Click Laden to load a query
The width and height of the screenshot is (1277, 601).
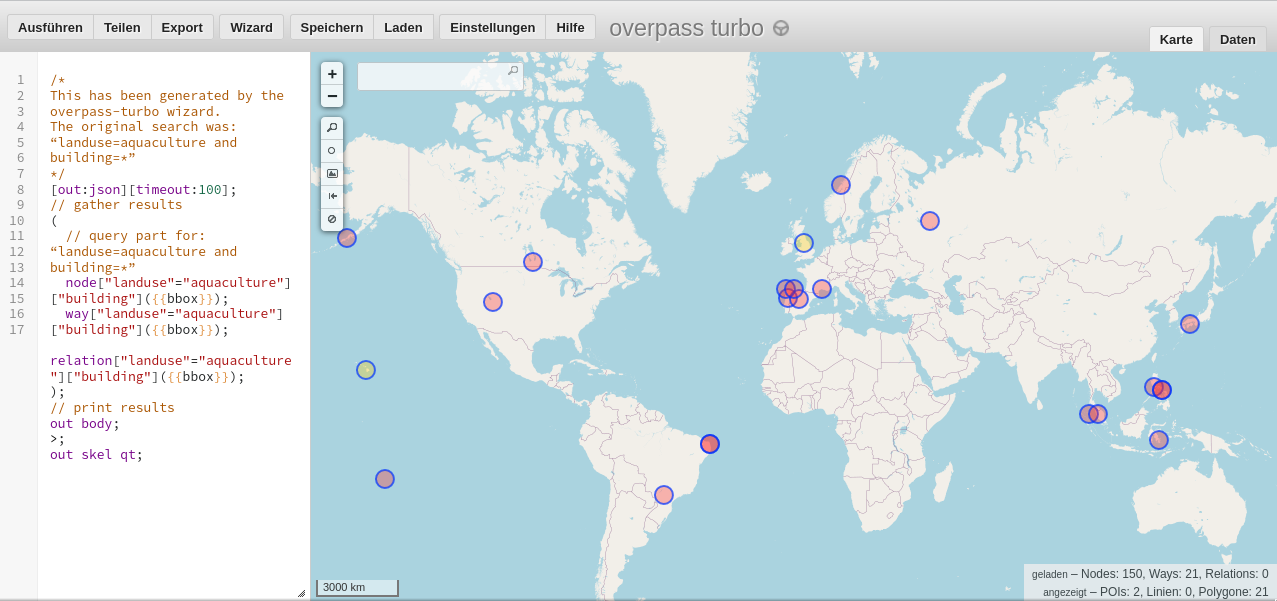(403, 27)
